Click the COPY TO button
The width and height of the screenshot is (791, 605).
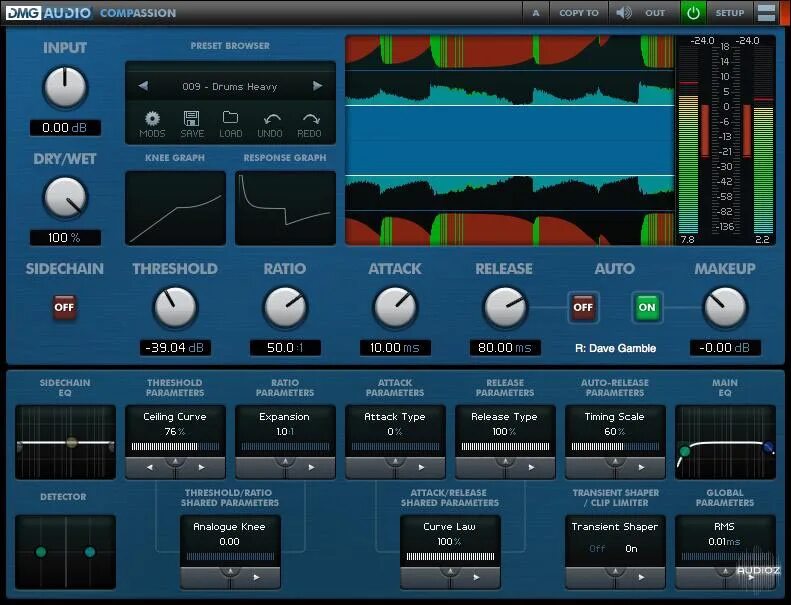[x=579, y=13]
